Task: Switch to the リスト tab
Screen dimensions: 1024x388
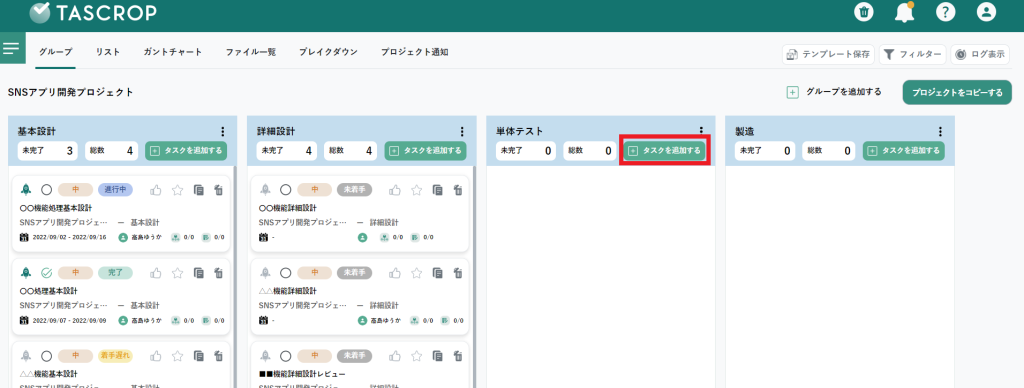Action: pos(108,52)
